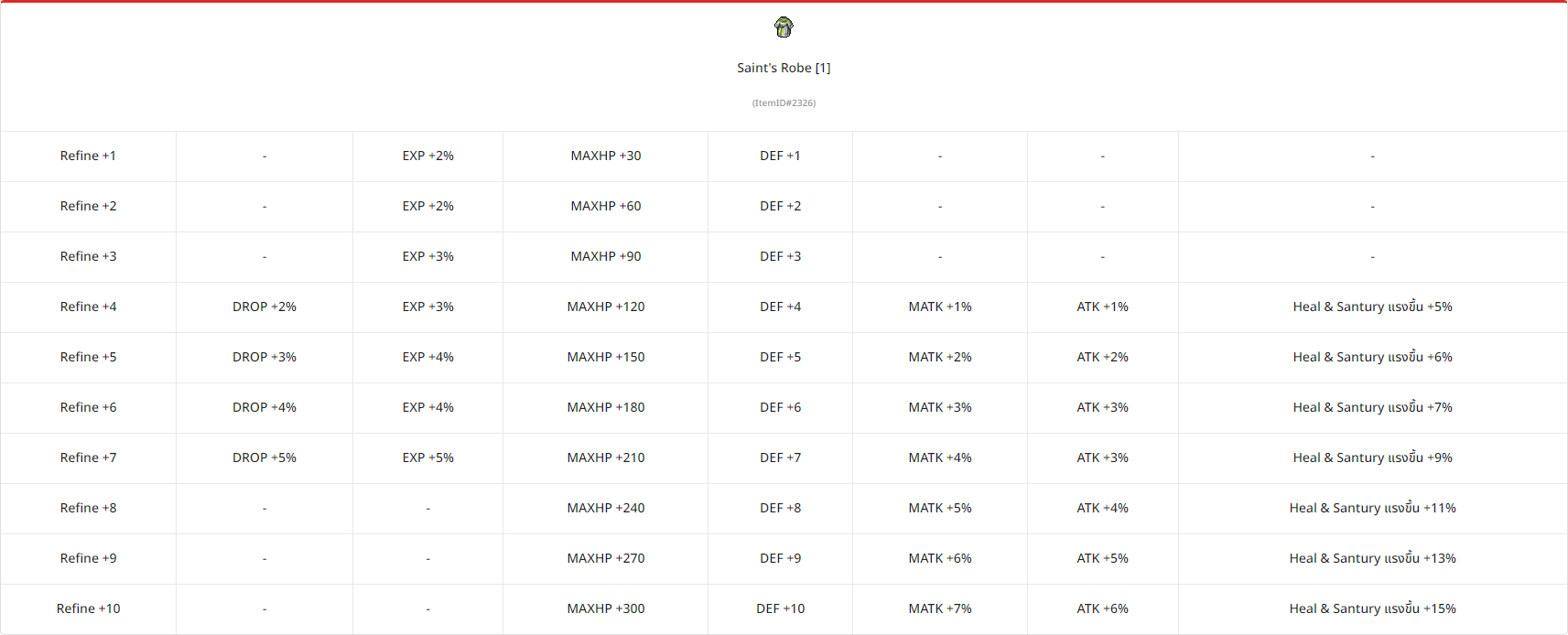Viewport: 1568px width, 635px height.
Task: Click the Heal & Santury +5% cell
Action: click(1372, 307)
